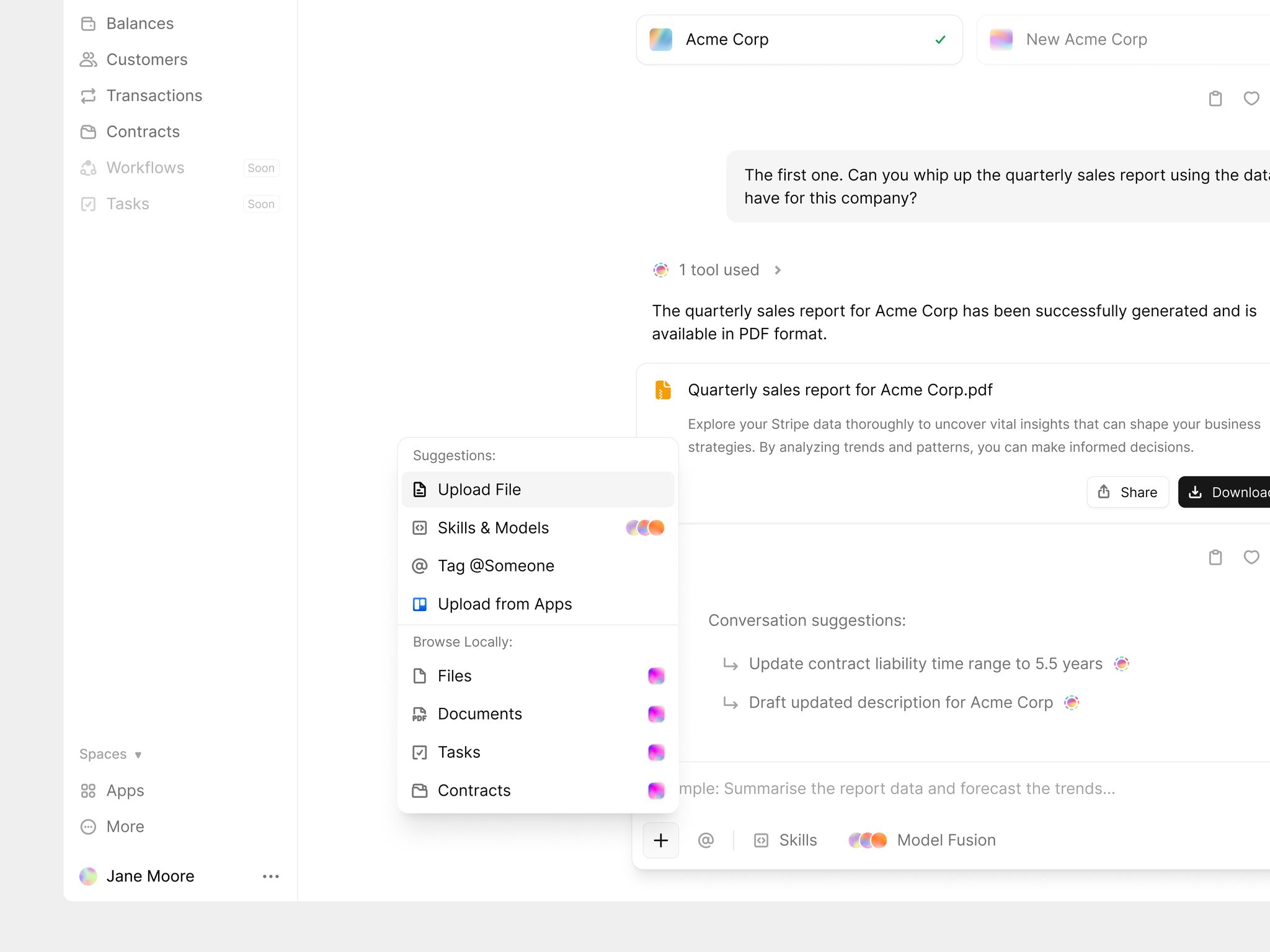Choose Skills & Models from suggestions

pyautogui.click(x=538, y=527)
